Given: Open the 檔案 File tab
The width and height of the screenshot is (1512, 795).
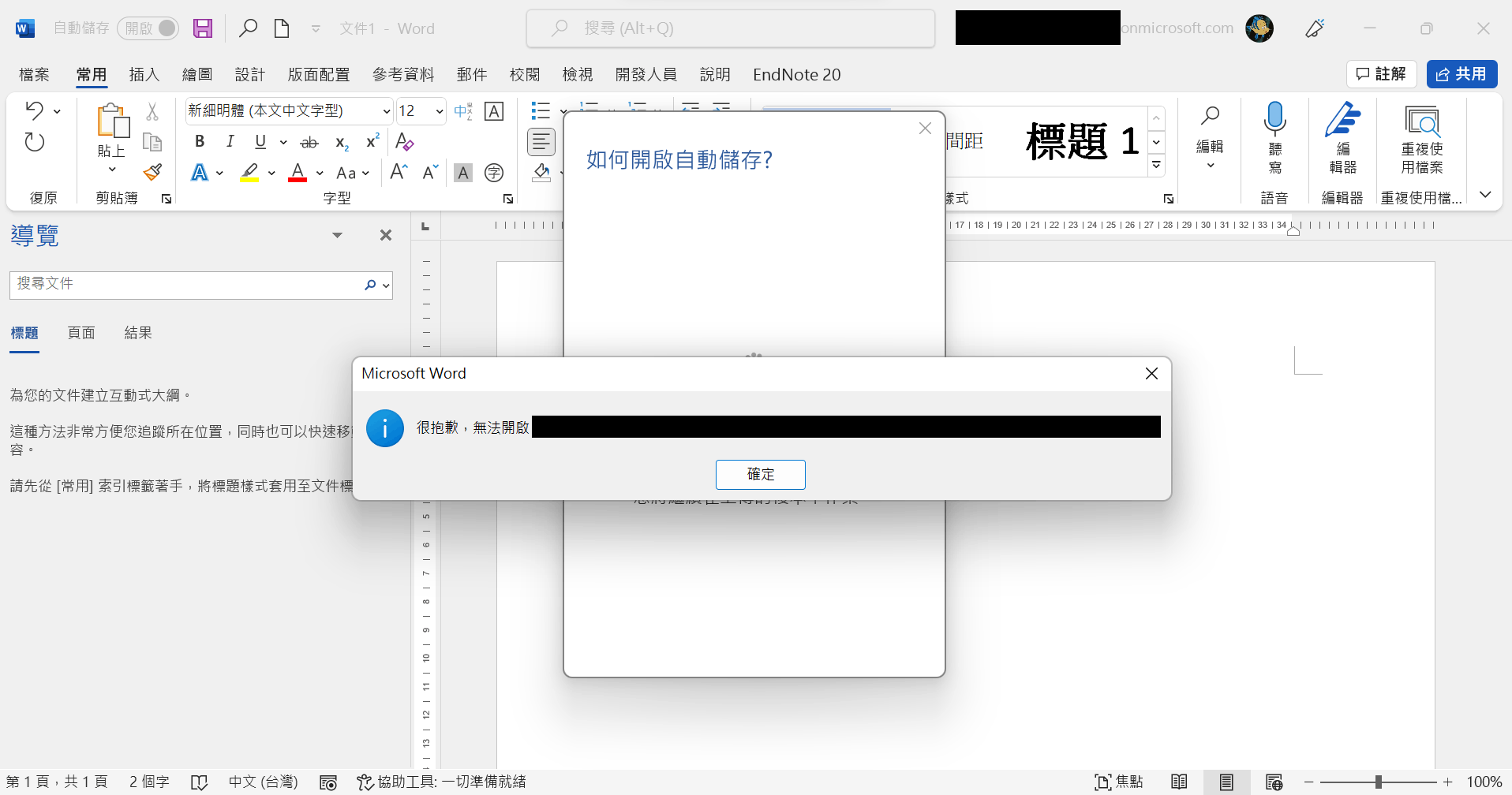Looking at the screenshot, I should coord(34,74).
